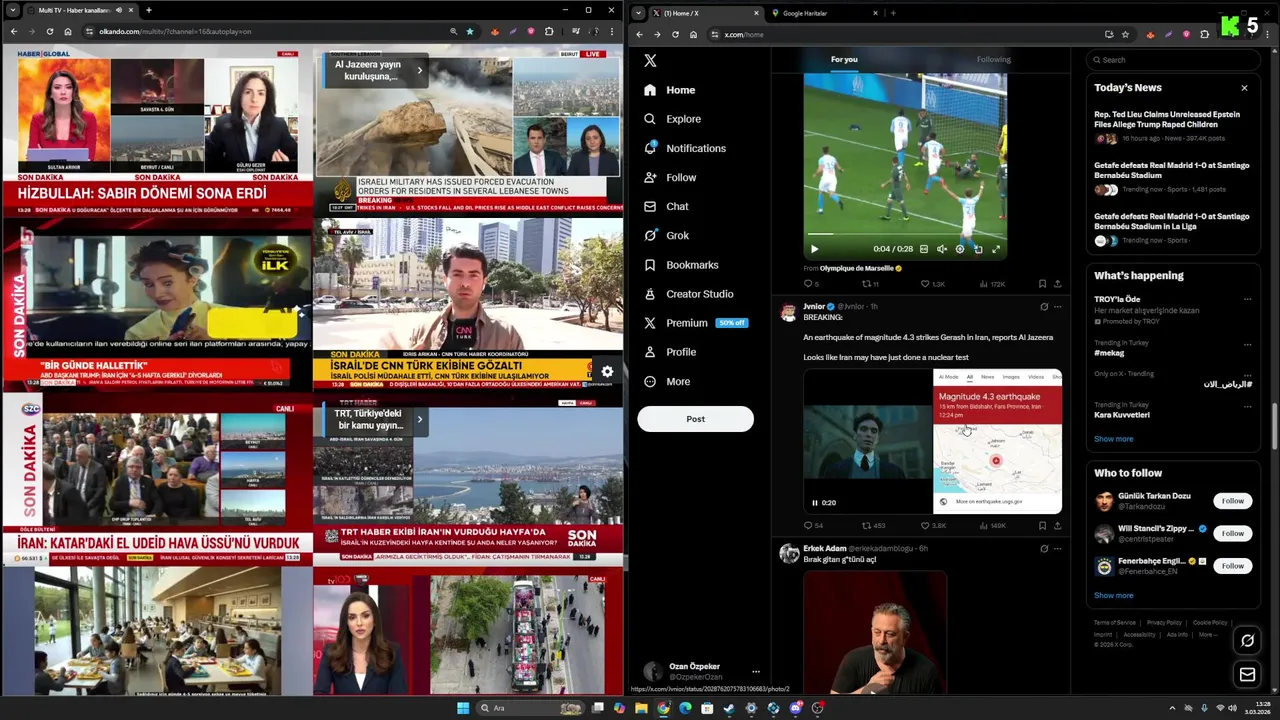Open the Grok floating button at bottom right
1280x720 pixels.
(x=1247, y=640)
